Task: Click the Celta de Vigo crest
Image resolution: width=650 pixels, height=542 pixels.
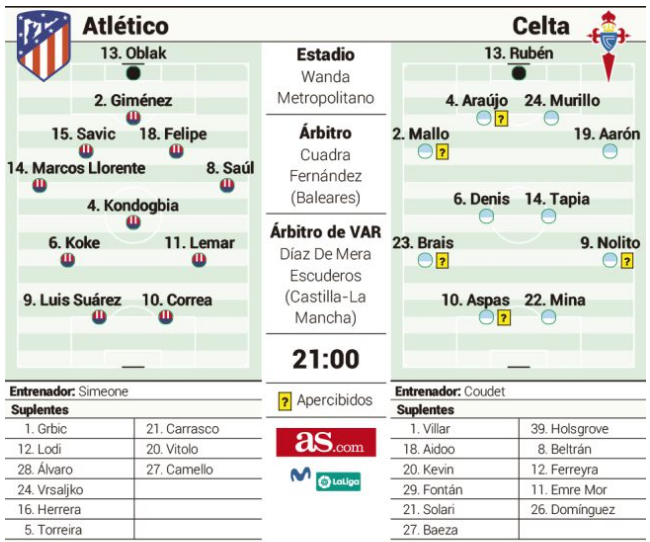Action: tap(608, 45)
